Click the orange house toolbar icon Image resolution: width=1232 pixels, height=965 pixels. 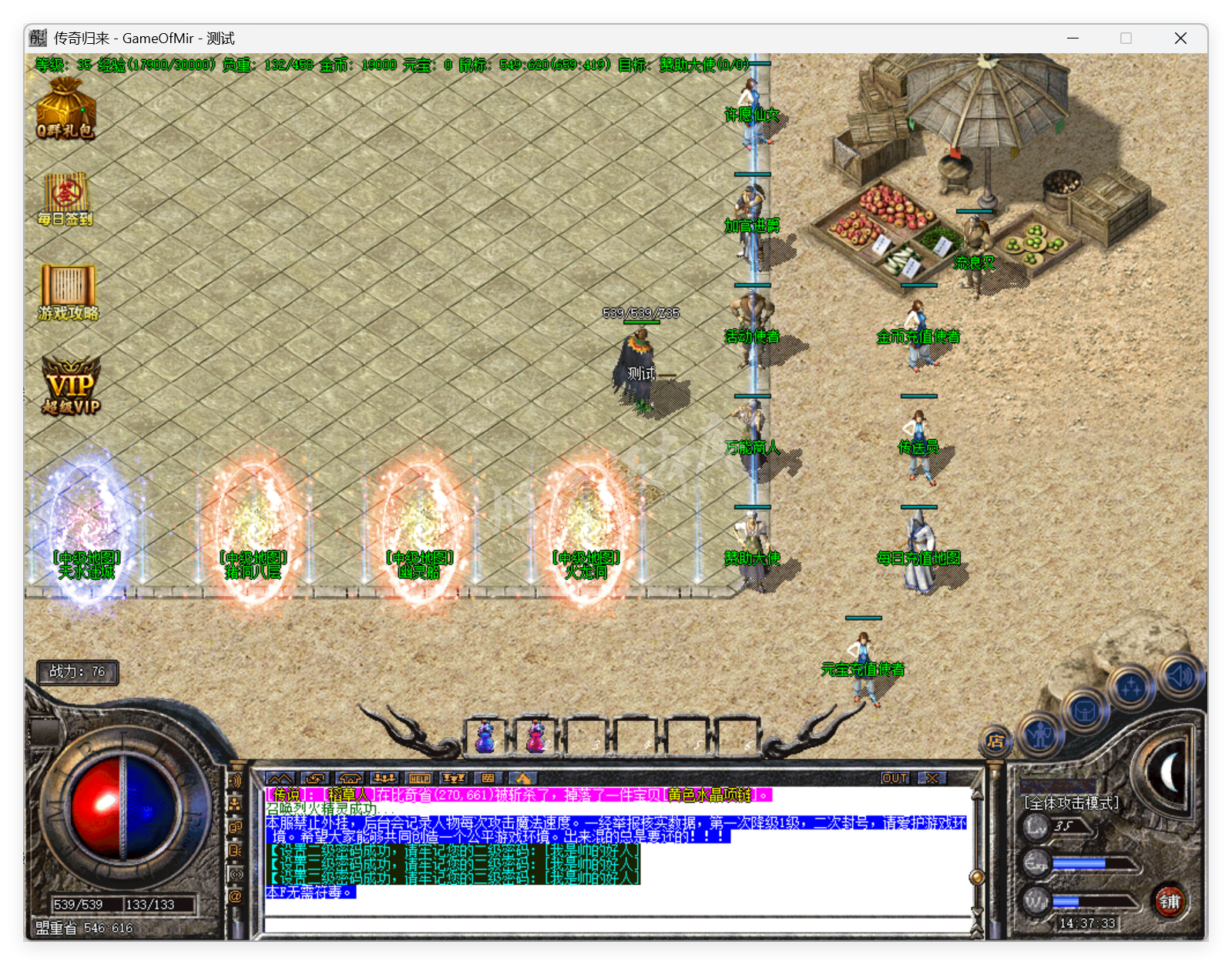coord(523,778)
